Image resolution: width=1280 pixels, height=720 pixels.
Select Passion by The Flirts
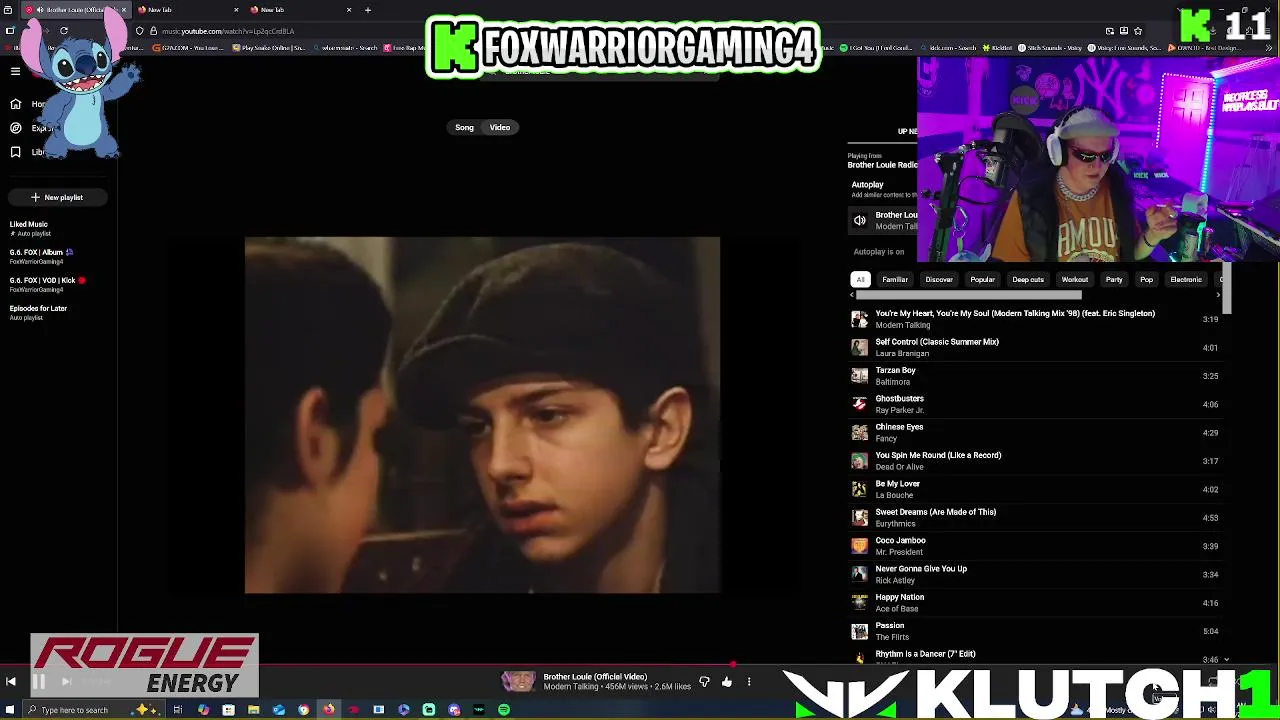[x=1035, y=631]
